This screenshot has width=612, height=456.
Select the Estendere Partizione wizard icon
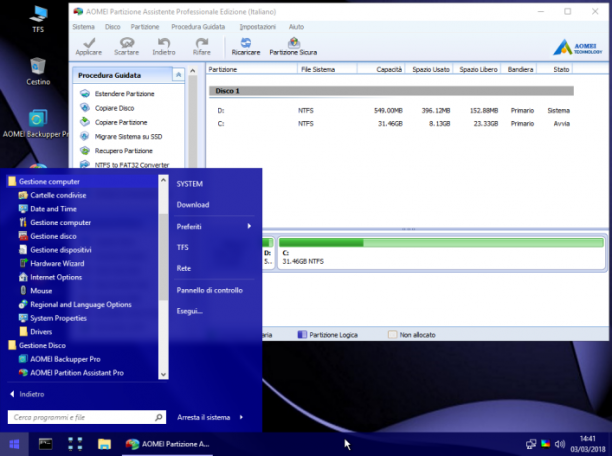coord(85,94)
